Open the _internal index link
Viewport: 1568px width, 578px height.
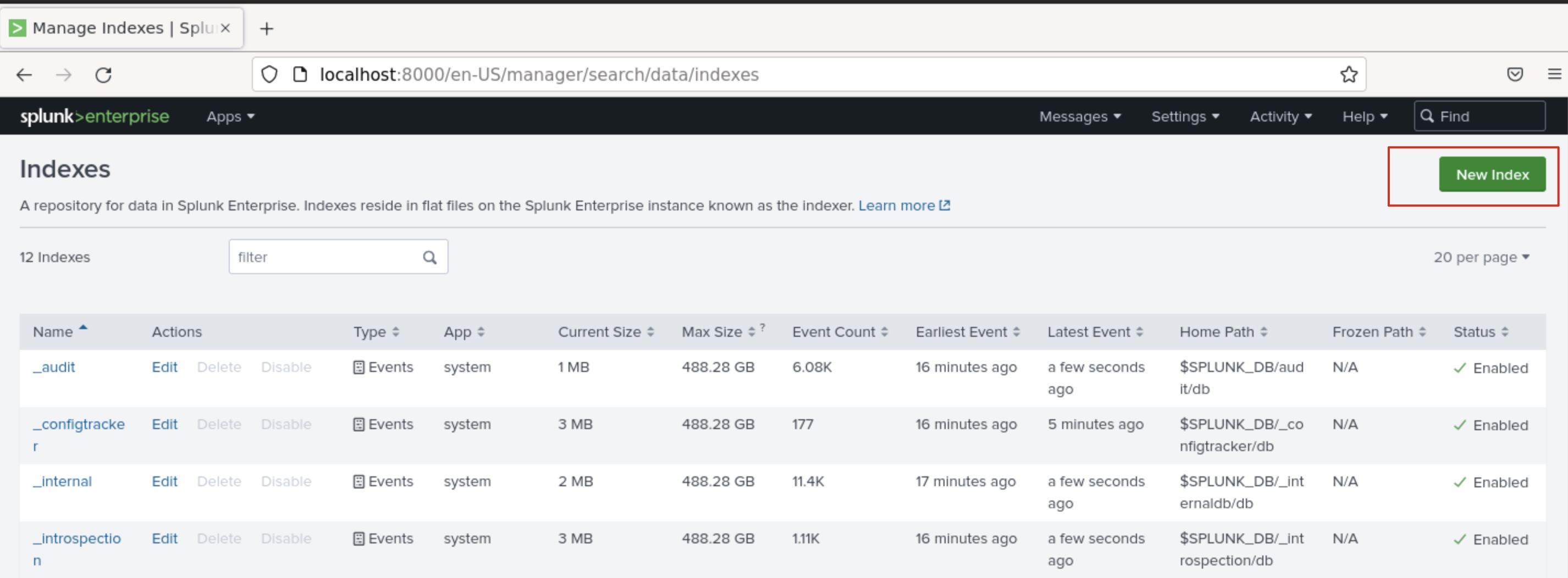click(62, 482)
